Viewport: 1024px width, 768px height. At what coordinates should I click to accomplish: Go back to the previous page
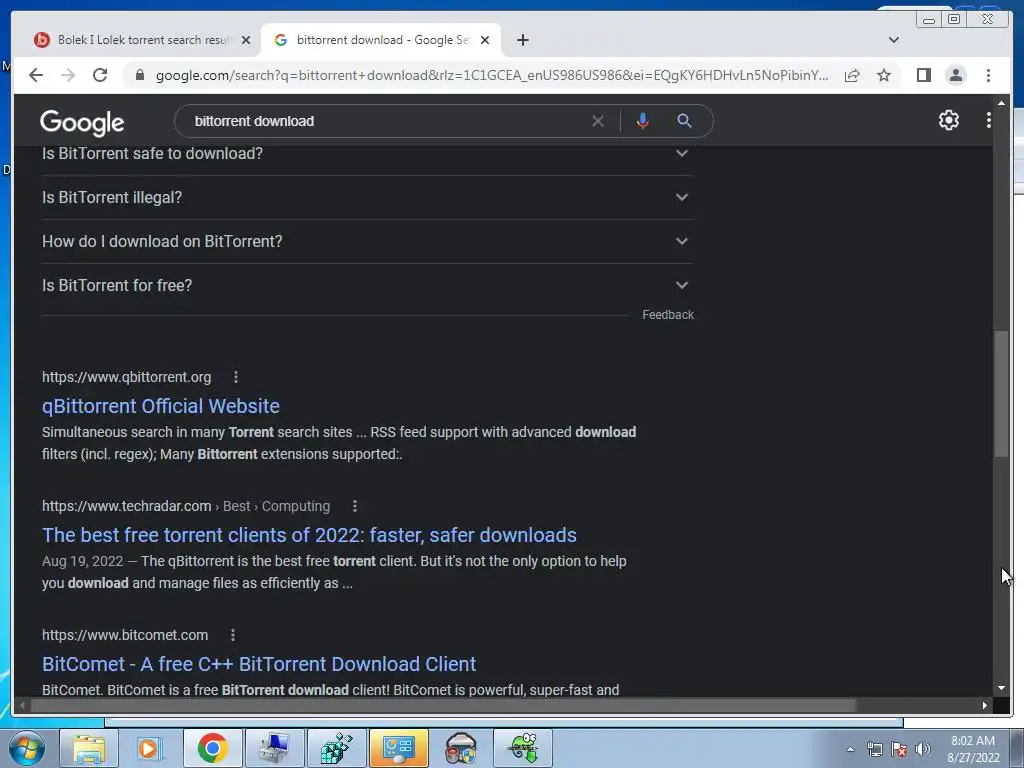(x=36, y=75)
